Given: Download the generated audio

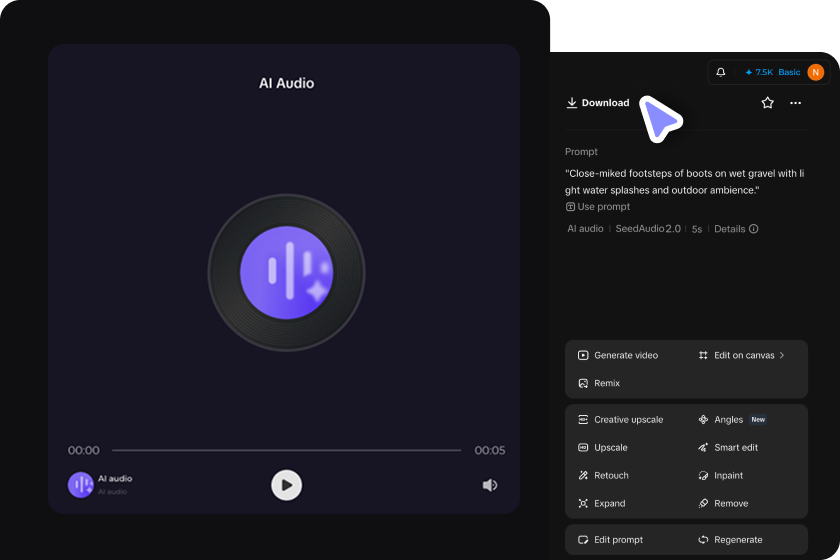Looking at the screenshot, I should pyautogui.click(x=598, y=103).
